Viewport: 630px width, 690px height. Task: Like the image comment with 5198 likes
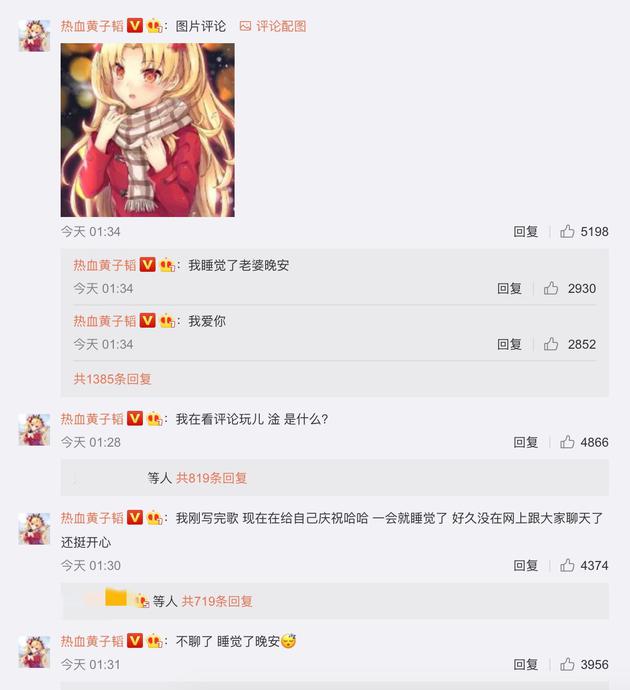click(567, 231)
